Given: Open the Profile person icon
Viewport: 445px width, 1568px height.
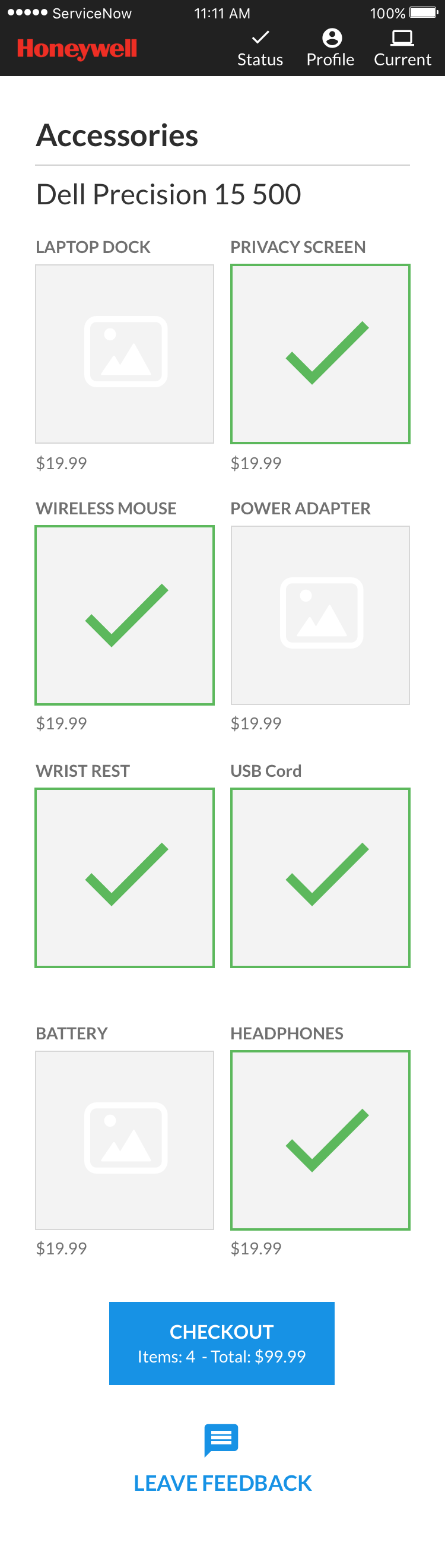Looking at the screenshot, I should [331, 38].
